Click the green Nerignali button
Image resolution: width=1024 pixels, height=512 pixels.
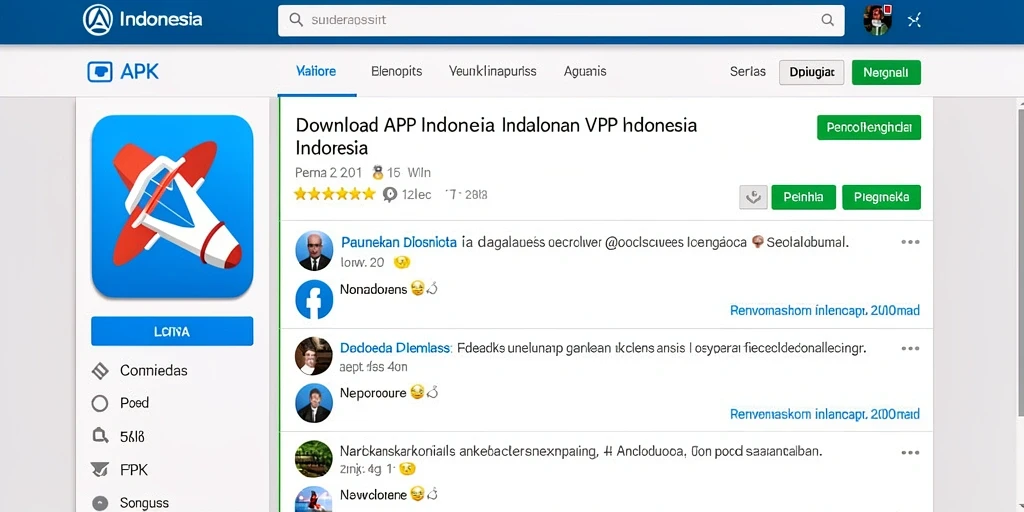click(886, 72)
